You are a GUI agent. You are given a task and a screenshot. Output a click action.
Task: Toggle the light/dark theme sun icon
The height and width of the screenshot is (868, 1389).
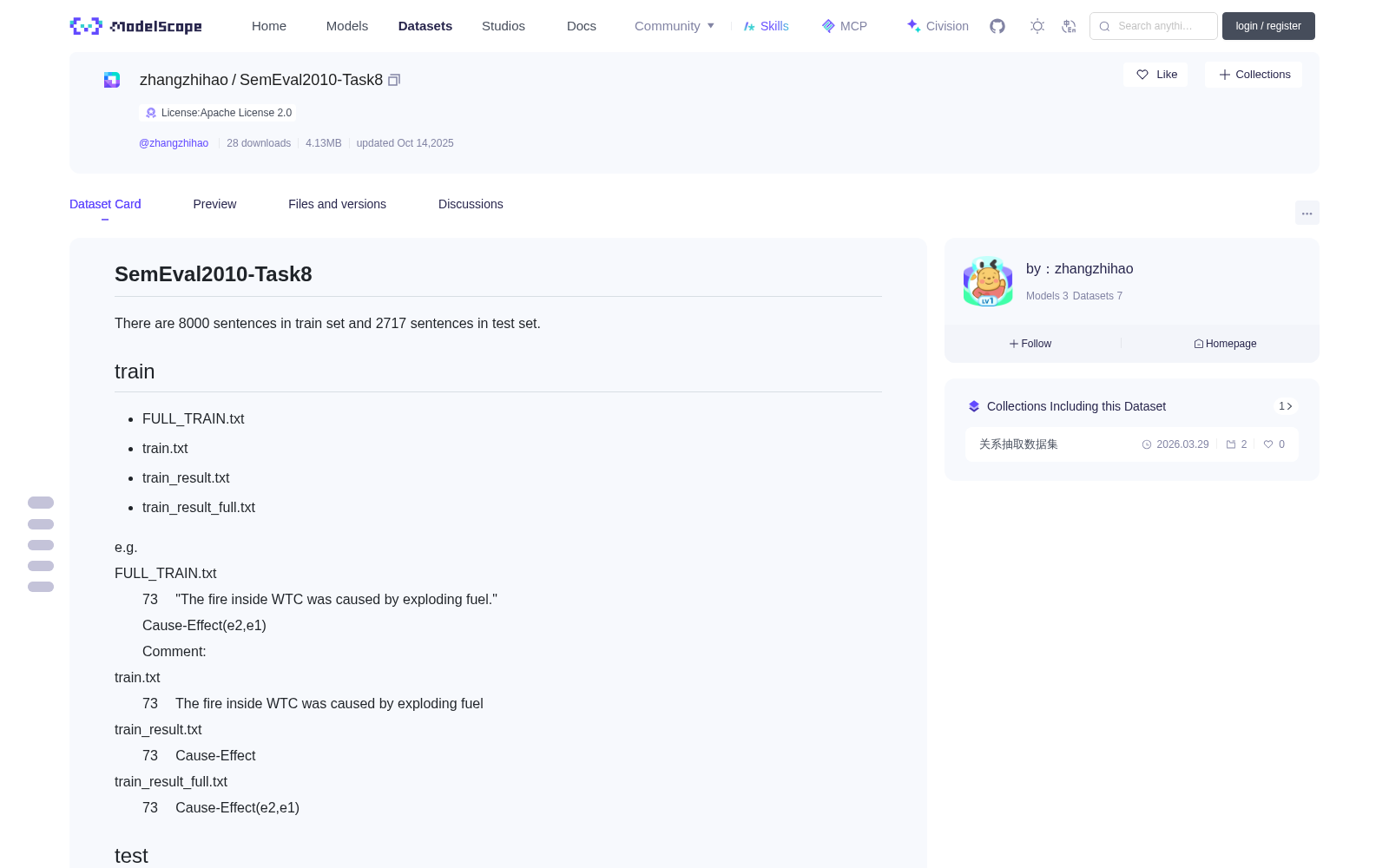pos(1037,26)
